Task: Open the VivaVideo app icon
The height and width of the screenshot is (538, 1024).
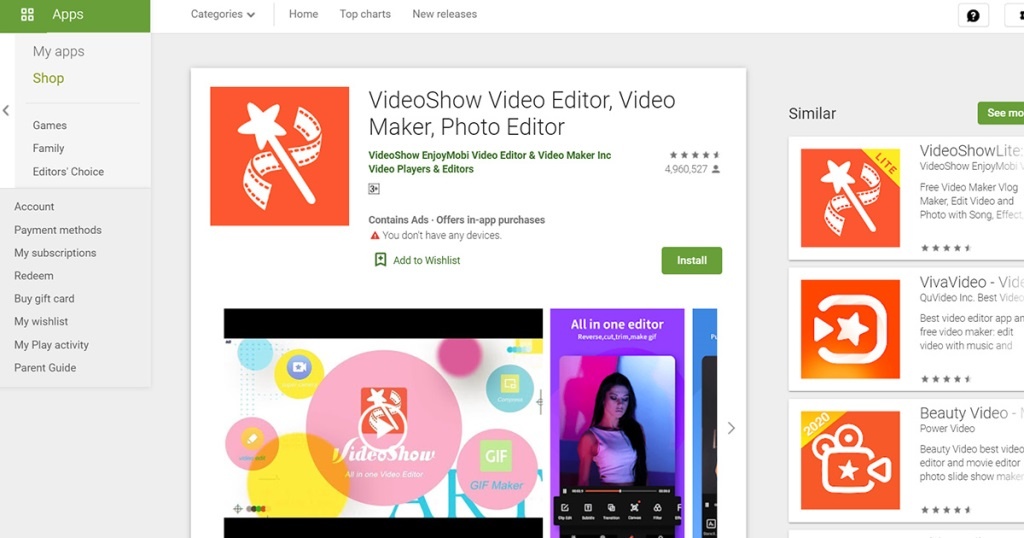Action: [850, 329]
